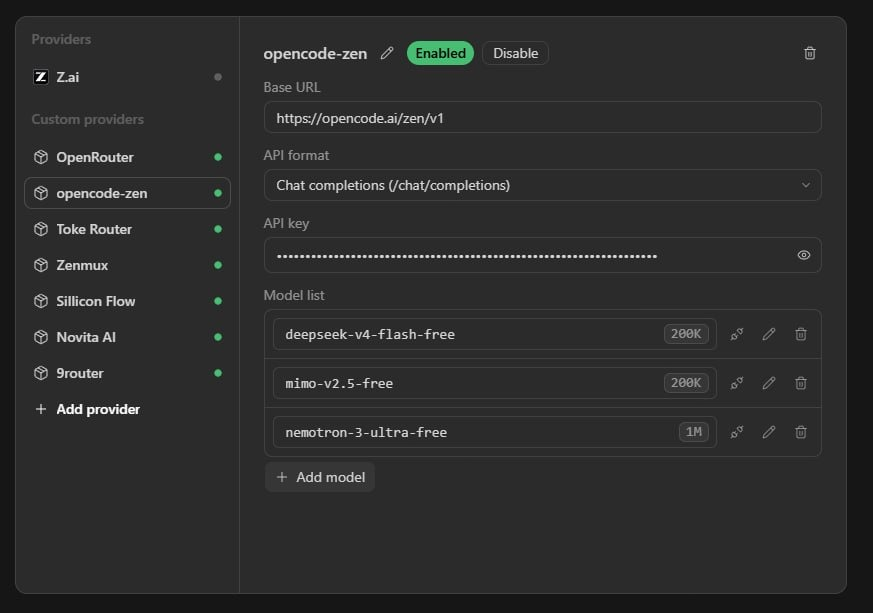
Task: Test connection for deepseek-v4-flash-free model
Action: [x=737, y=334]
